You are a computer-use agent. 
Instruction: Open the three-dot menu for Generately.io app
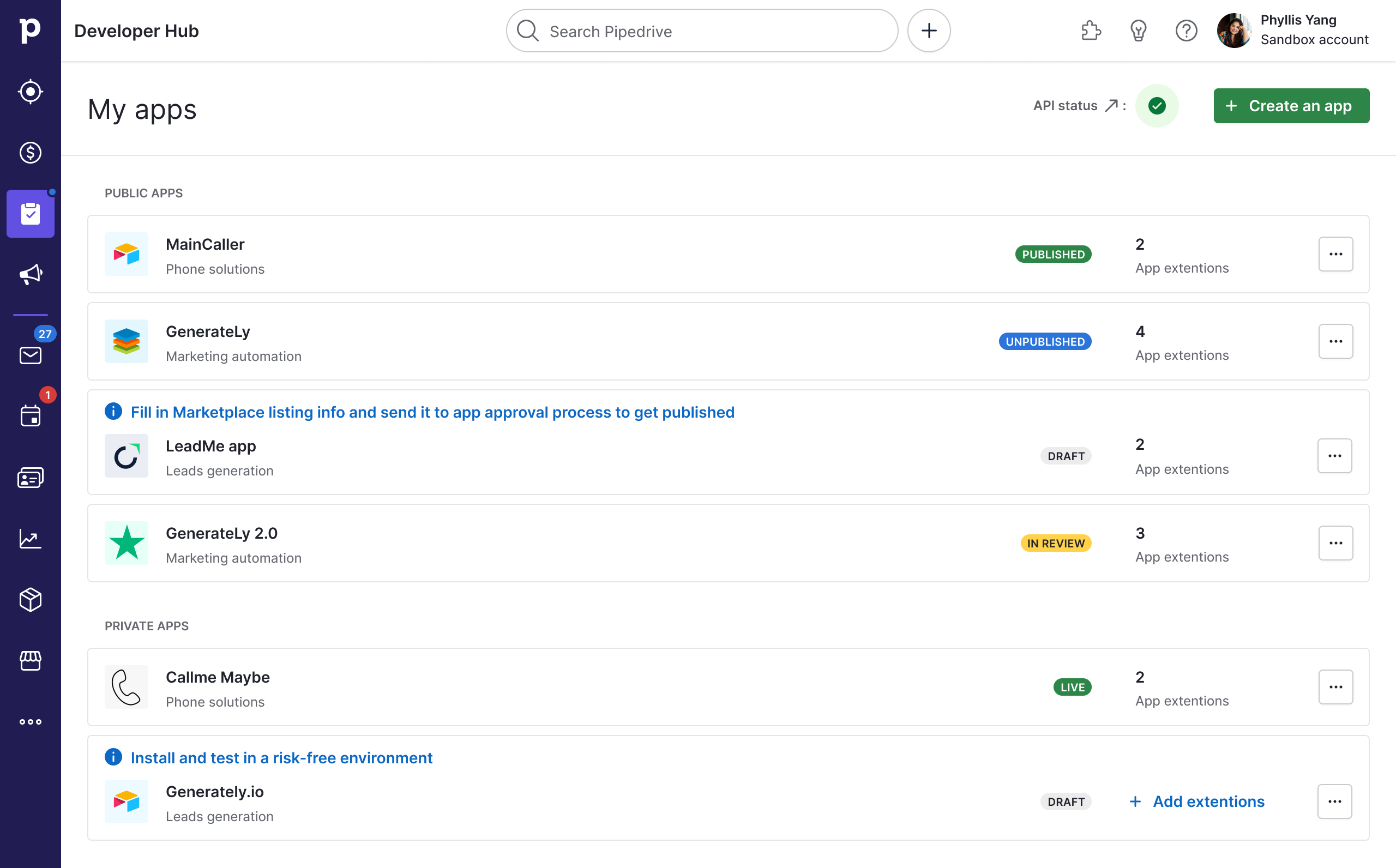[1335, 801]
